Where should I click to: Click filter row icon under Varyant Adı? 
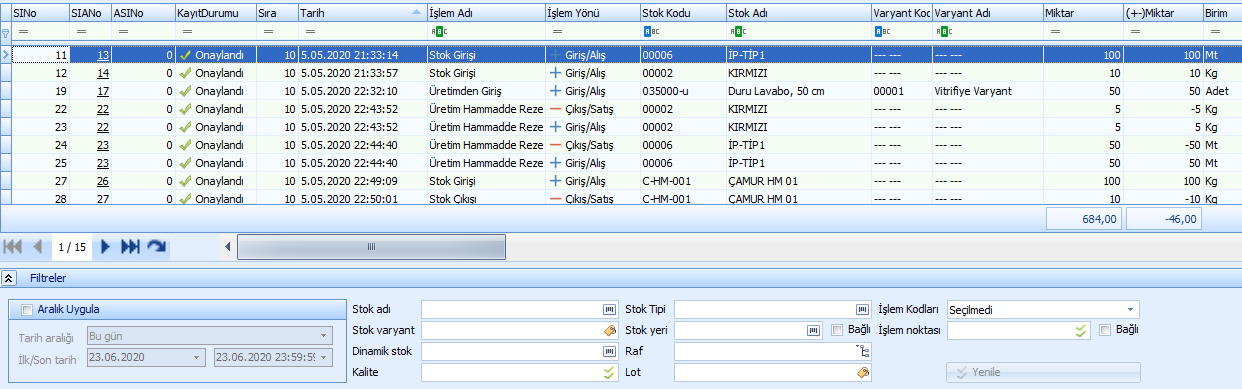click(945, 32)
